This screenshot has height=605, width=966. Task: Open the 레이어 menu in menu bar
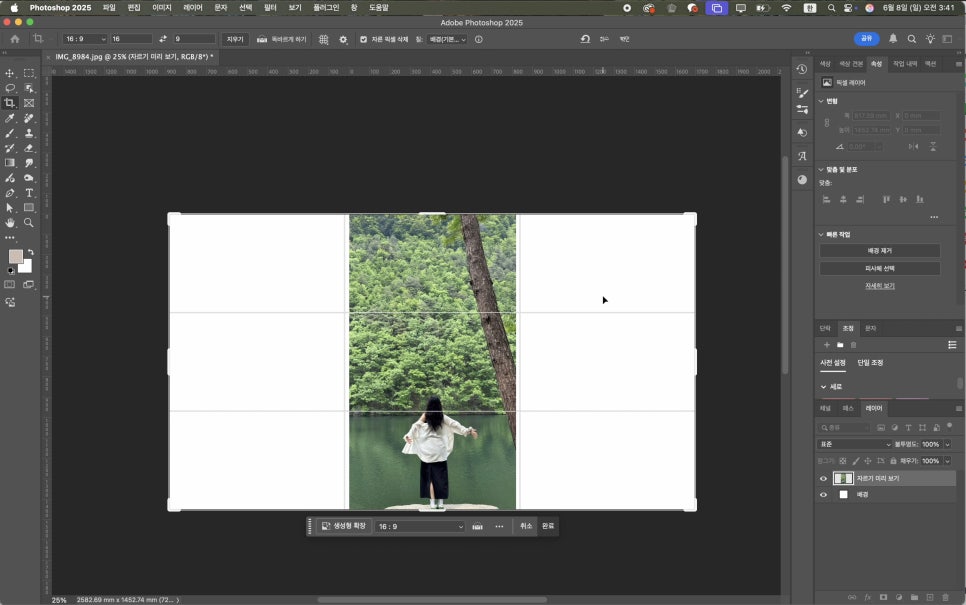[x=193, y=7]
